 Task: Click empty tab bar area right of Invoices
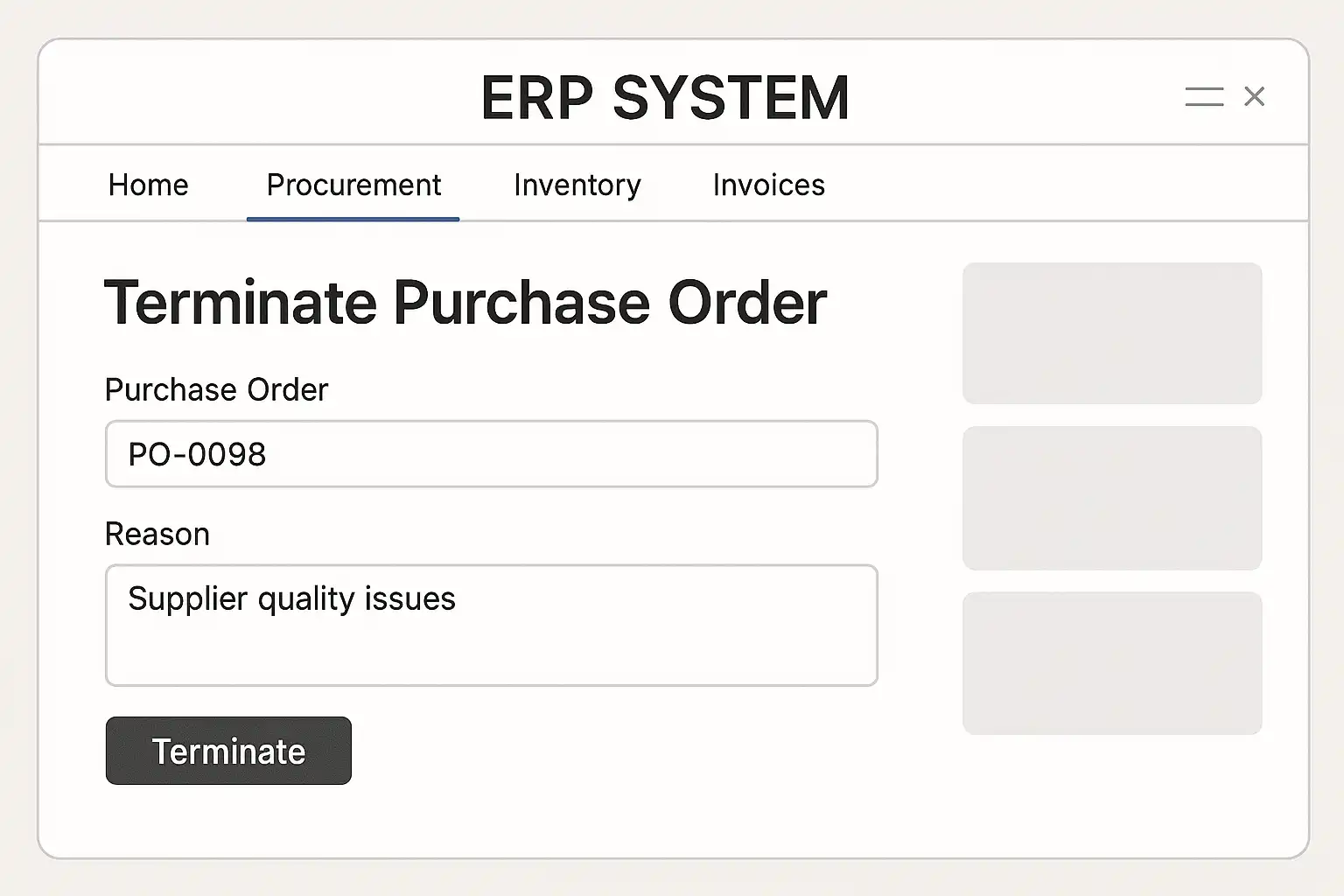click(1050, 185)
